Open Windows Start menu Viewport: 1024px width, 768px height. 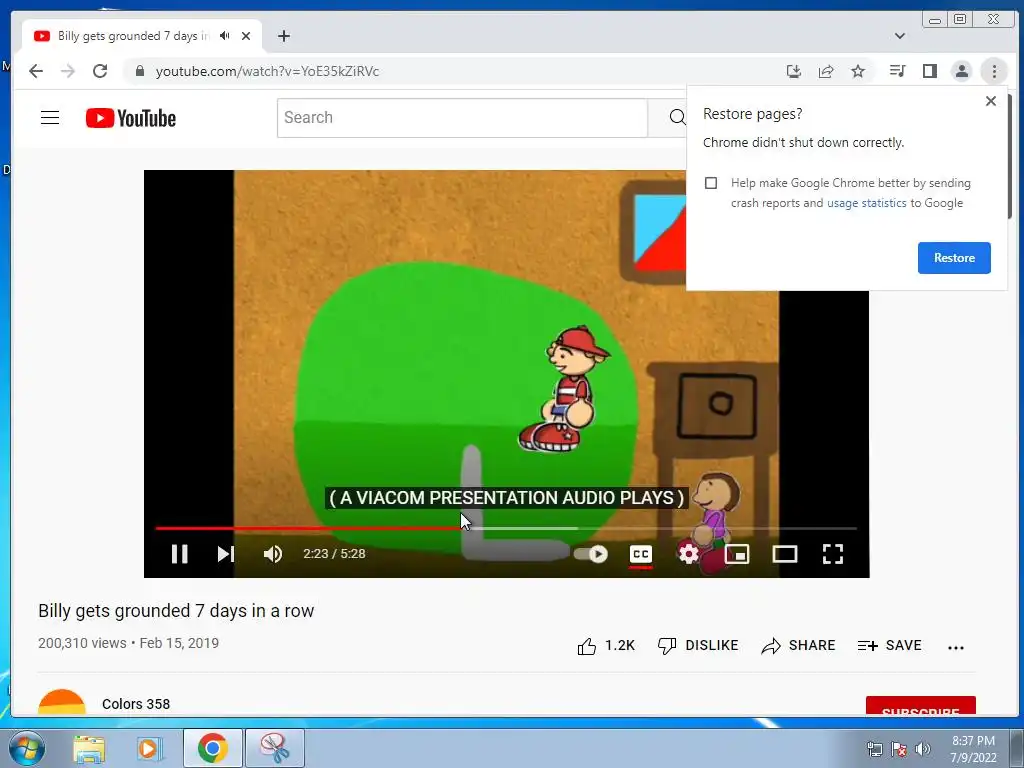(27, 748)
